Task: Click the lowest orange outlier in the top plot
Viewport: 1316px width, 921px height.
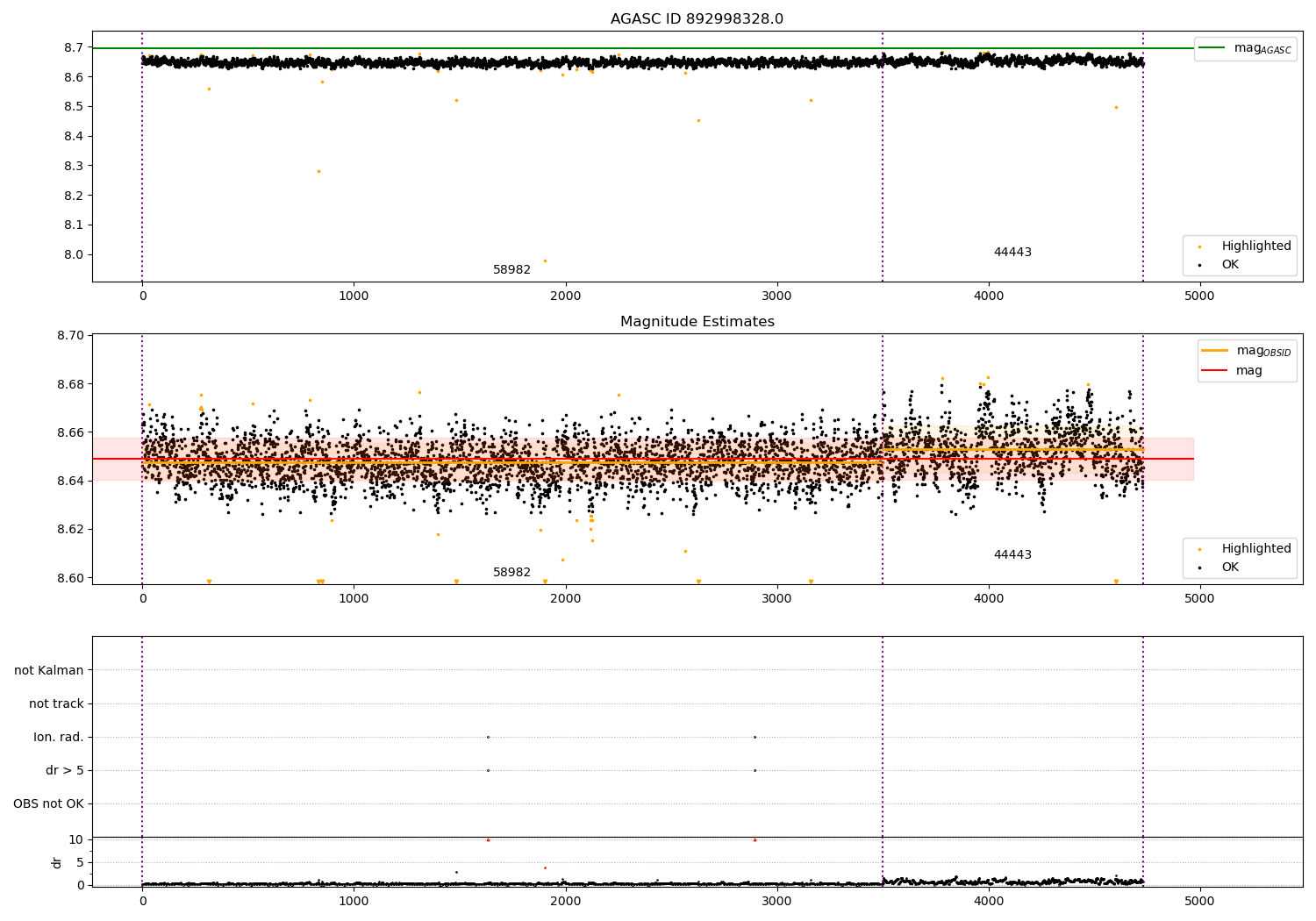Action: tap(545, 261)
